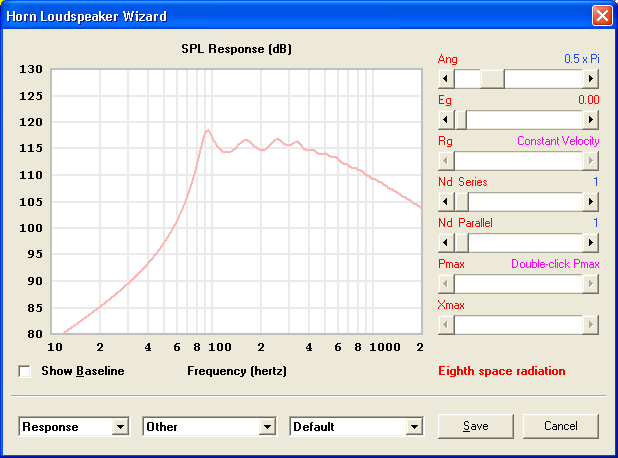Screen dimensions: 618x458
Task: Click right arrow of Nd Series scrollbar
Action: (x=590, y=202)
